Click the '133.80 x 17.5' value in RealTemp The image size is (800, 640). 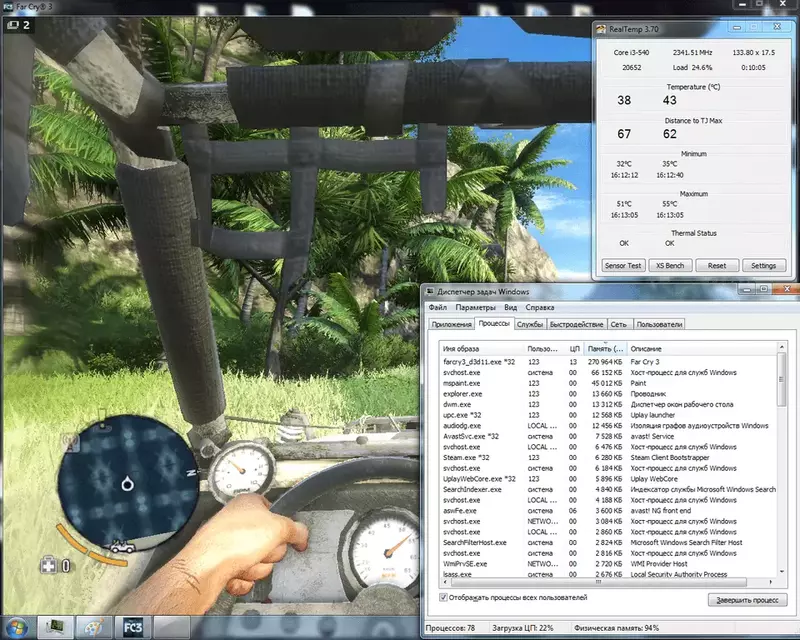click(x=754, y=53)
